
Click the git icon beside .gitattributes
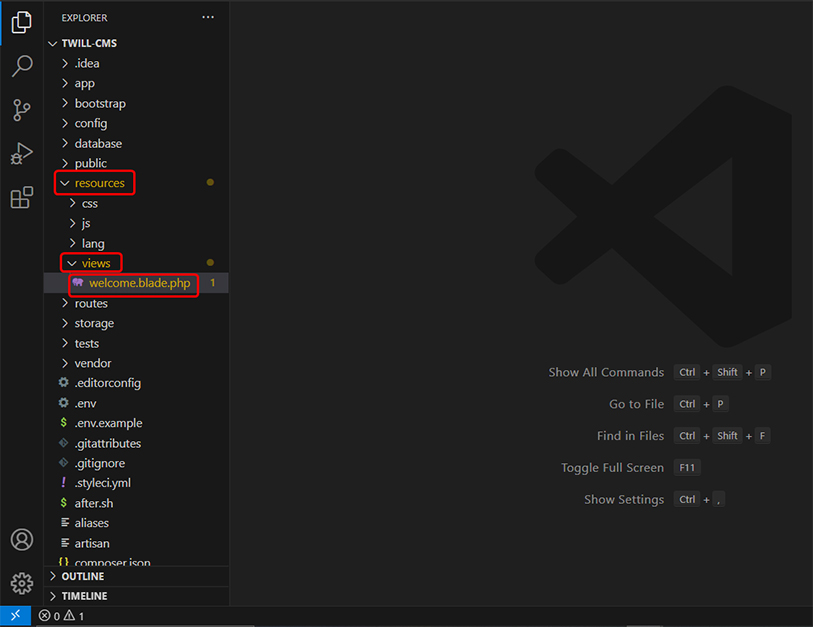click(63, 443)
